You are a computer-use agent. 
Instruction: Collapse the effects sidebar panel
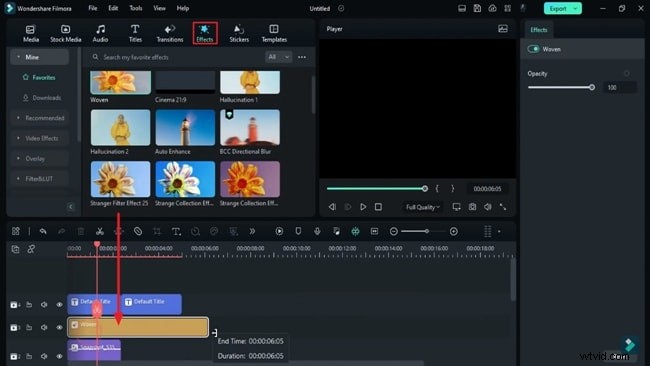pos(70,207)
